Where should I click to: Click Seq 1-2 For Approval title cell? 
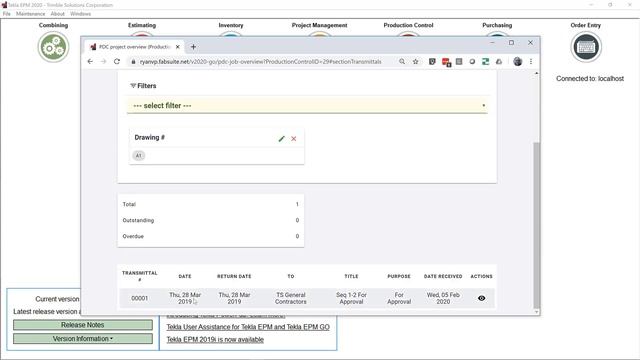(x=351, y=298)
